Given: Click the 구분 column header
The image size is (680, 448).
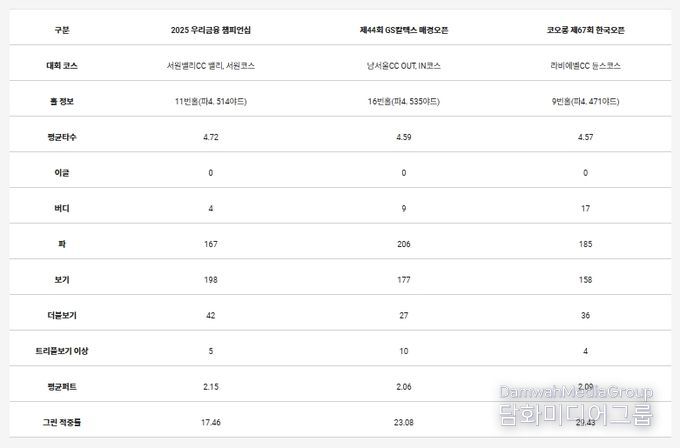Looking at the screenshot, I should pos(62,30).
